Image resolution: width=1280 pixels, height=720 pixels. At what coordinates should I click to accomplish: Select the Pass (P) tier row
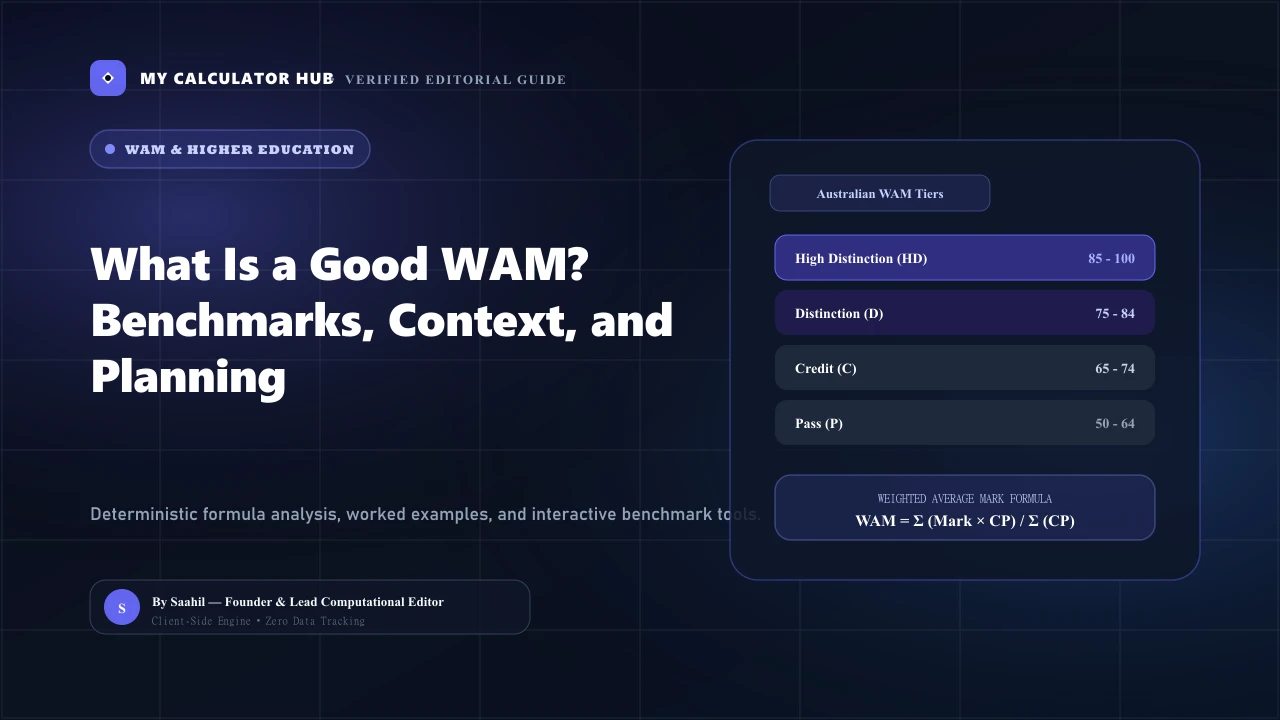point(965,423)
